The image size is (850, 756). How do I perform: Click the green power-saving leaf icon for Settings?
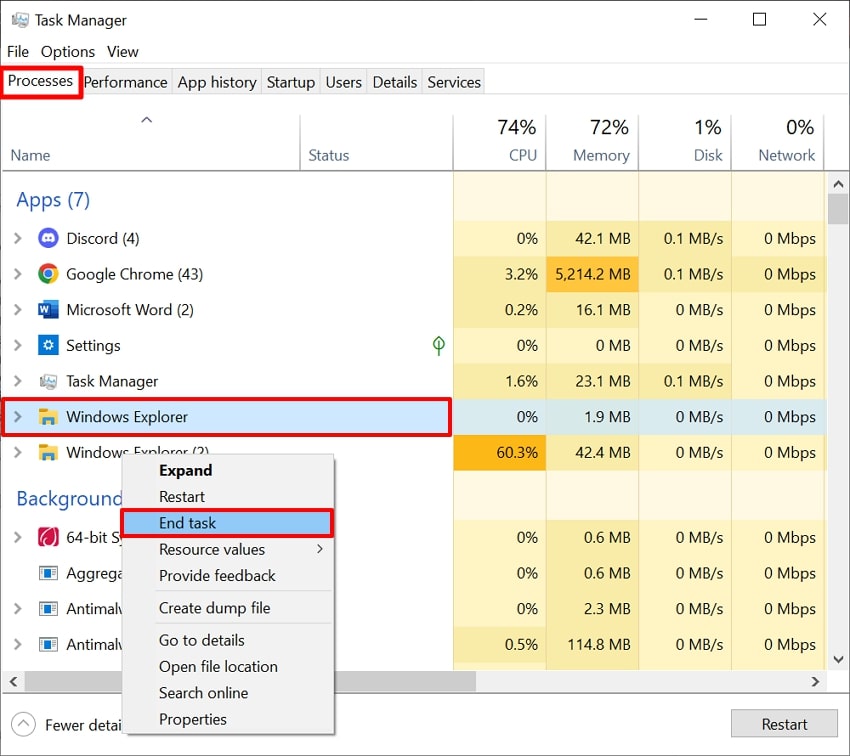[437, 345]
